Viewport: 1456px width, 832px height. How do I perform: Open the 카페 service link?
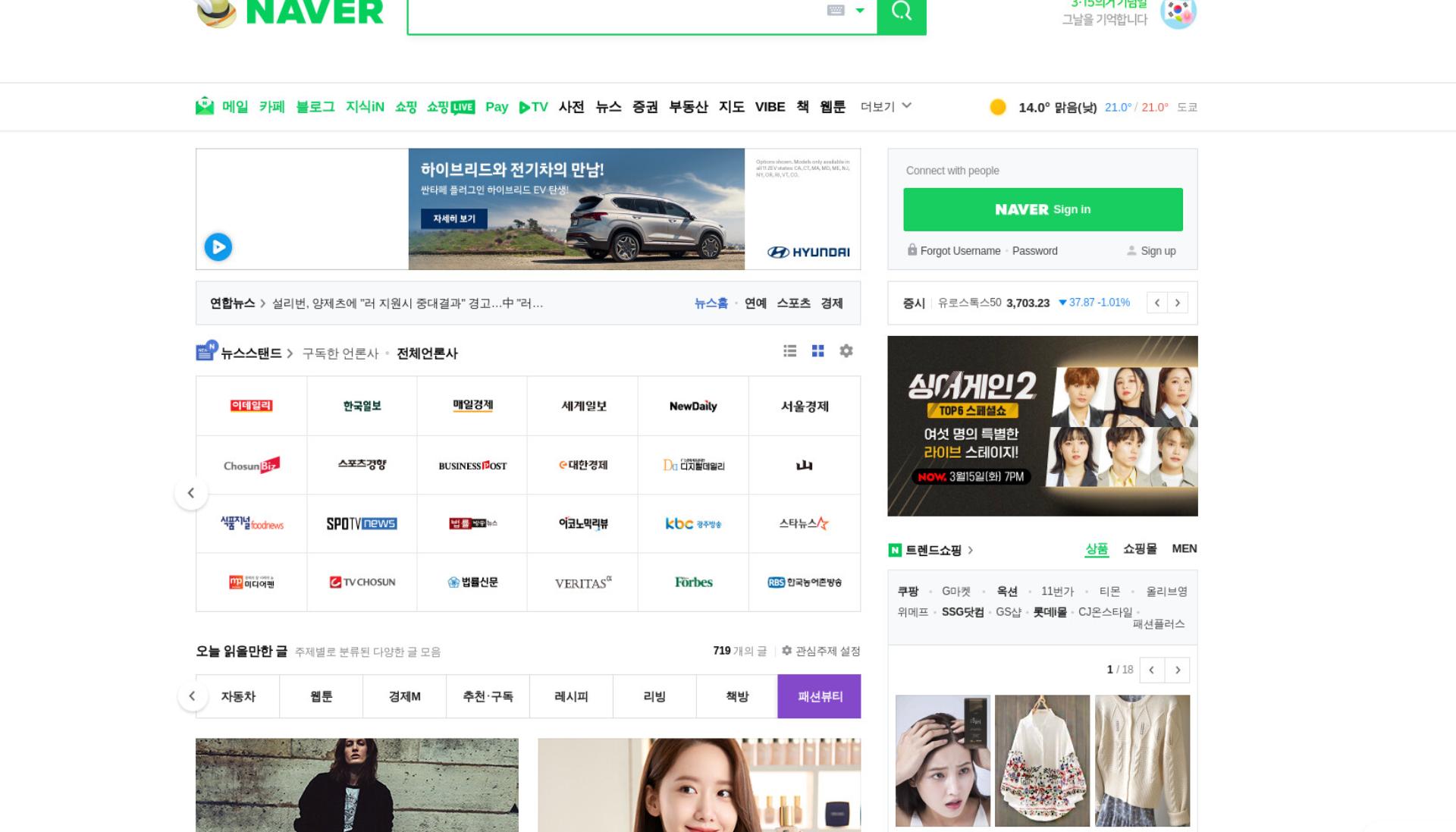coord(271,107)
